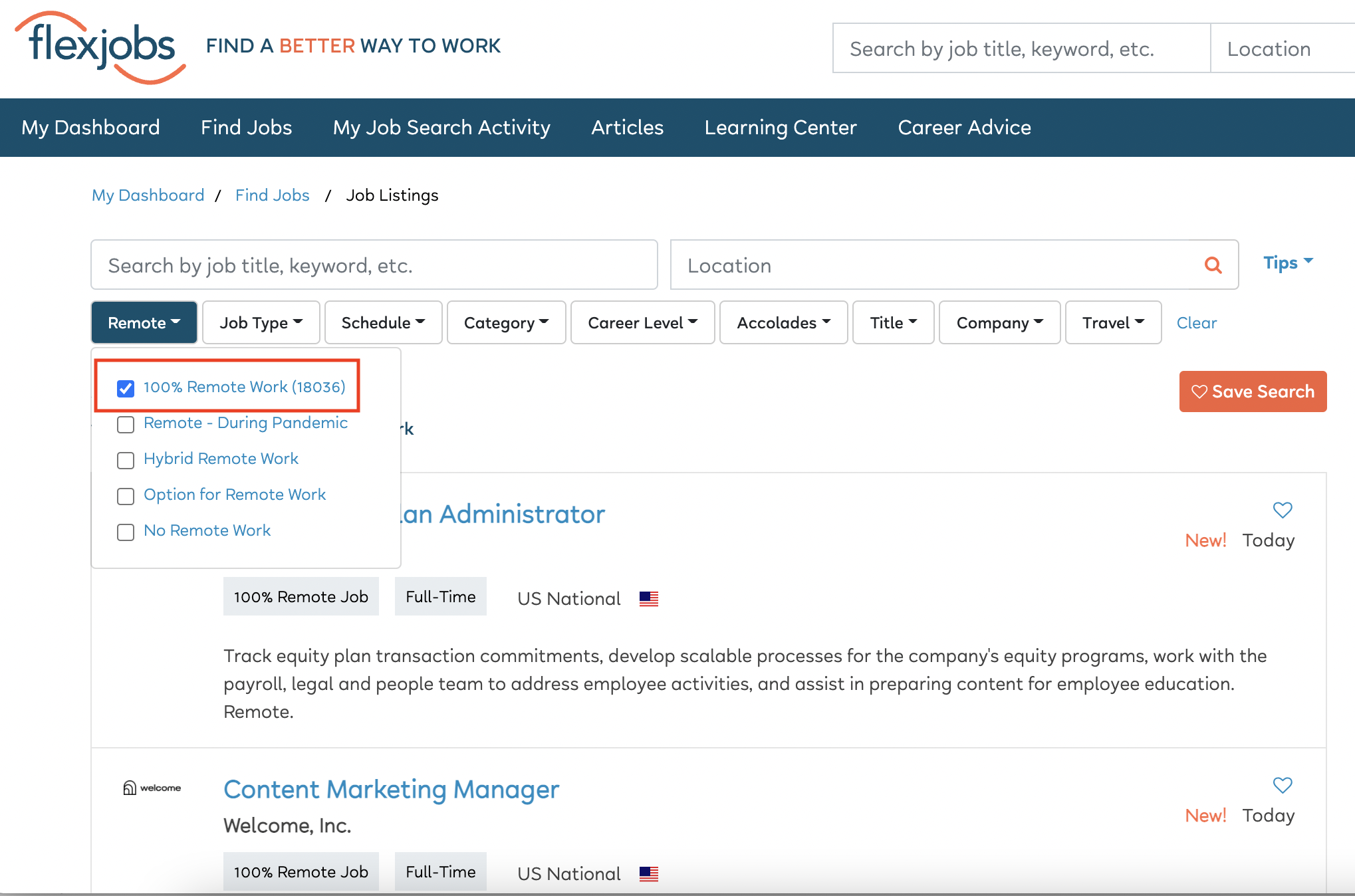Screen dimensions: 1355x896
Task: Open the Accolades filter dropdown
Action: (x=783, y=323)
